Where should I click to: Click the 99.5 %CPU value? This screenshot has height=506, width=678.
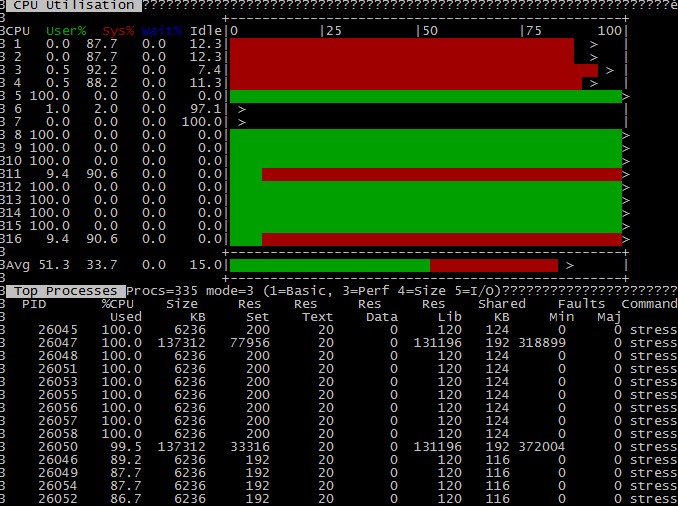[126, 447]
